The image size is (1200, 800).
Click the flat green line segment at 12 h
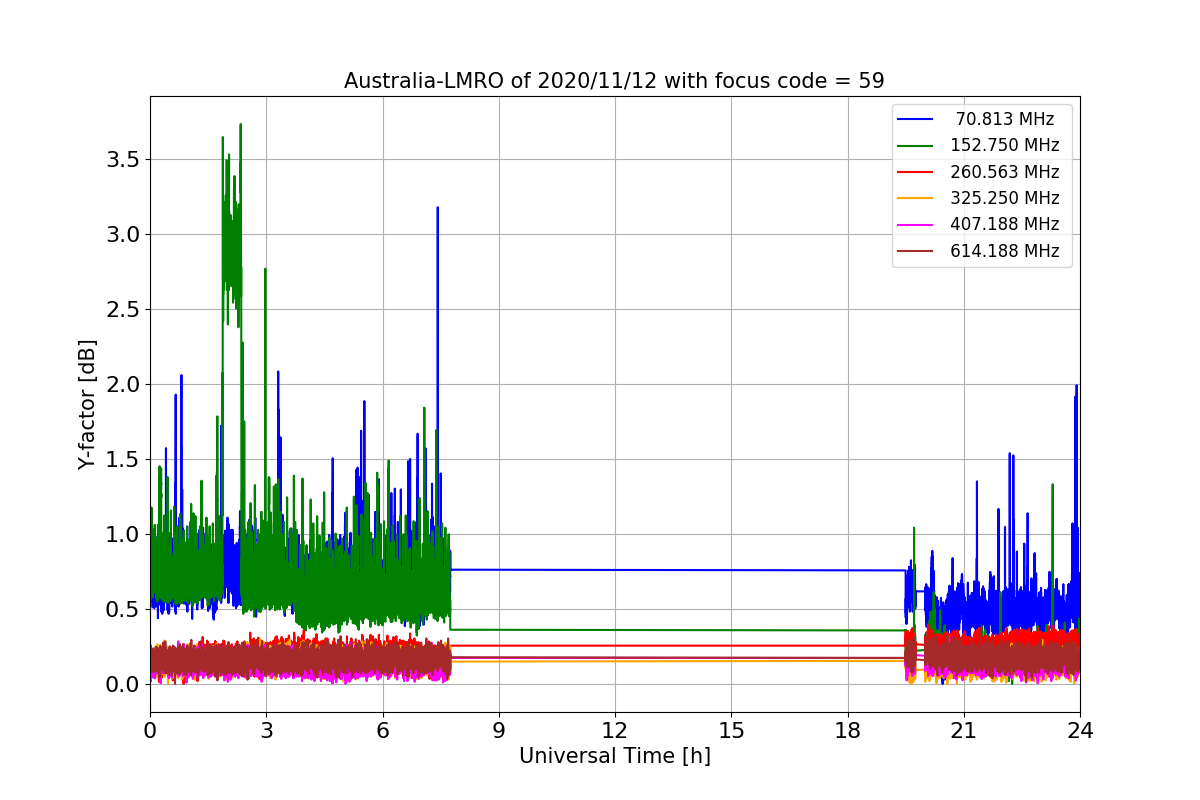[614, 630]
